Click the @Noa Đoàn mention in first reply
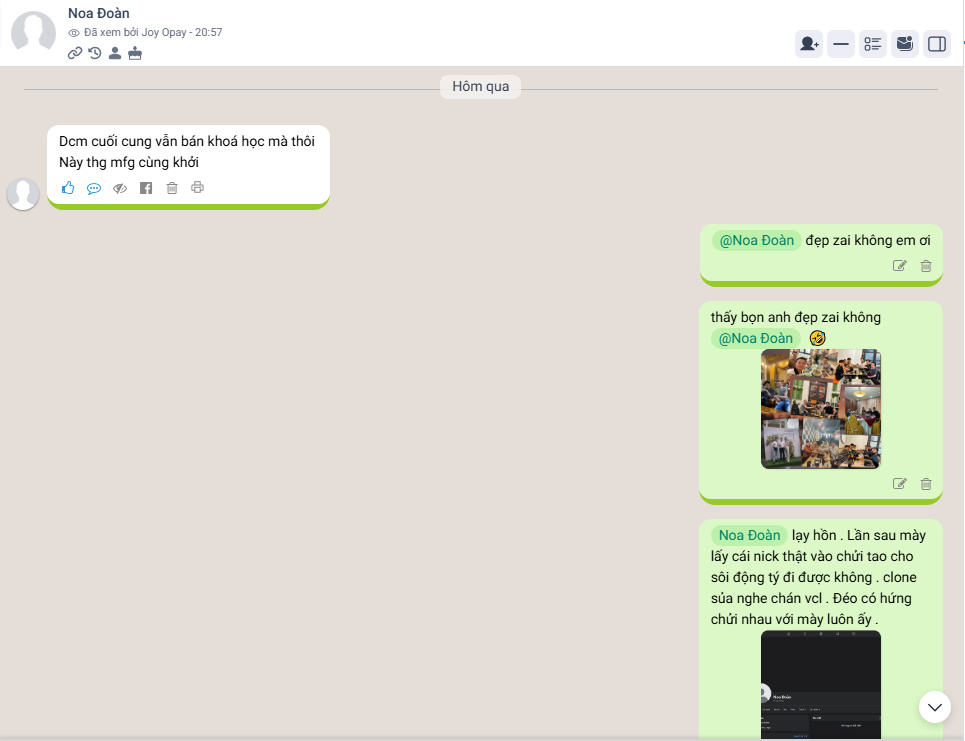 pyautogui.click(x=757, y=240)
